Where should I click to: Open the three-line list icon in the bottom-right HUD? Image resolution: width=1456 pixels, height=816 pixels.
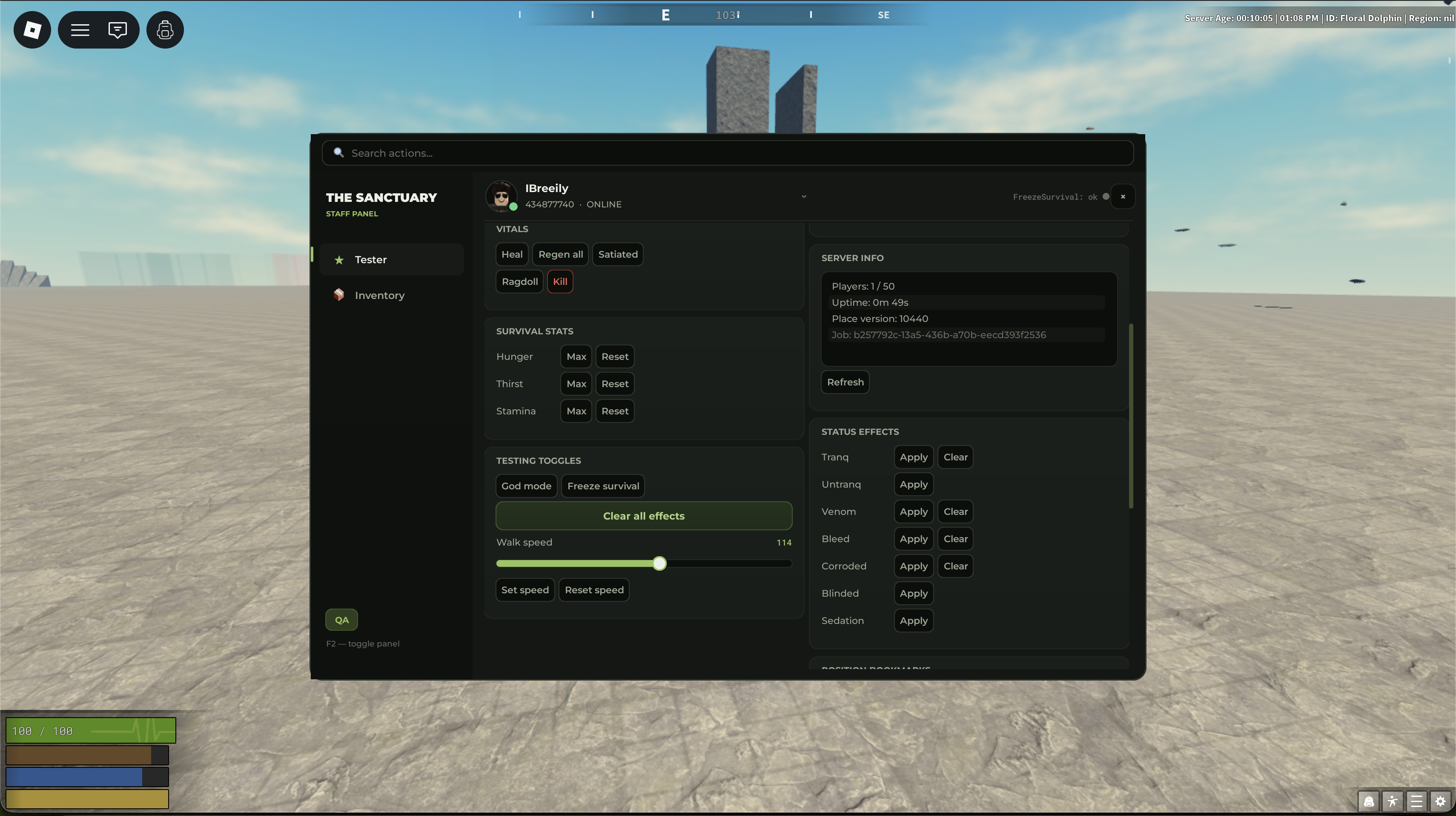click(x=1416, y=801)
